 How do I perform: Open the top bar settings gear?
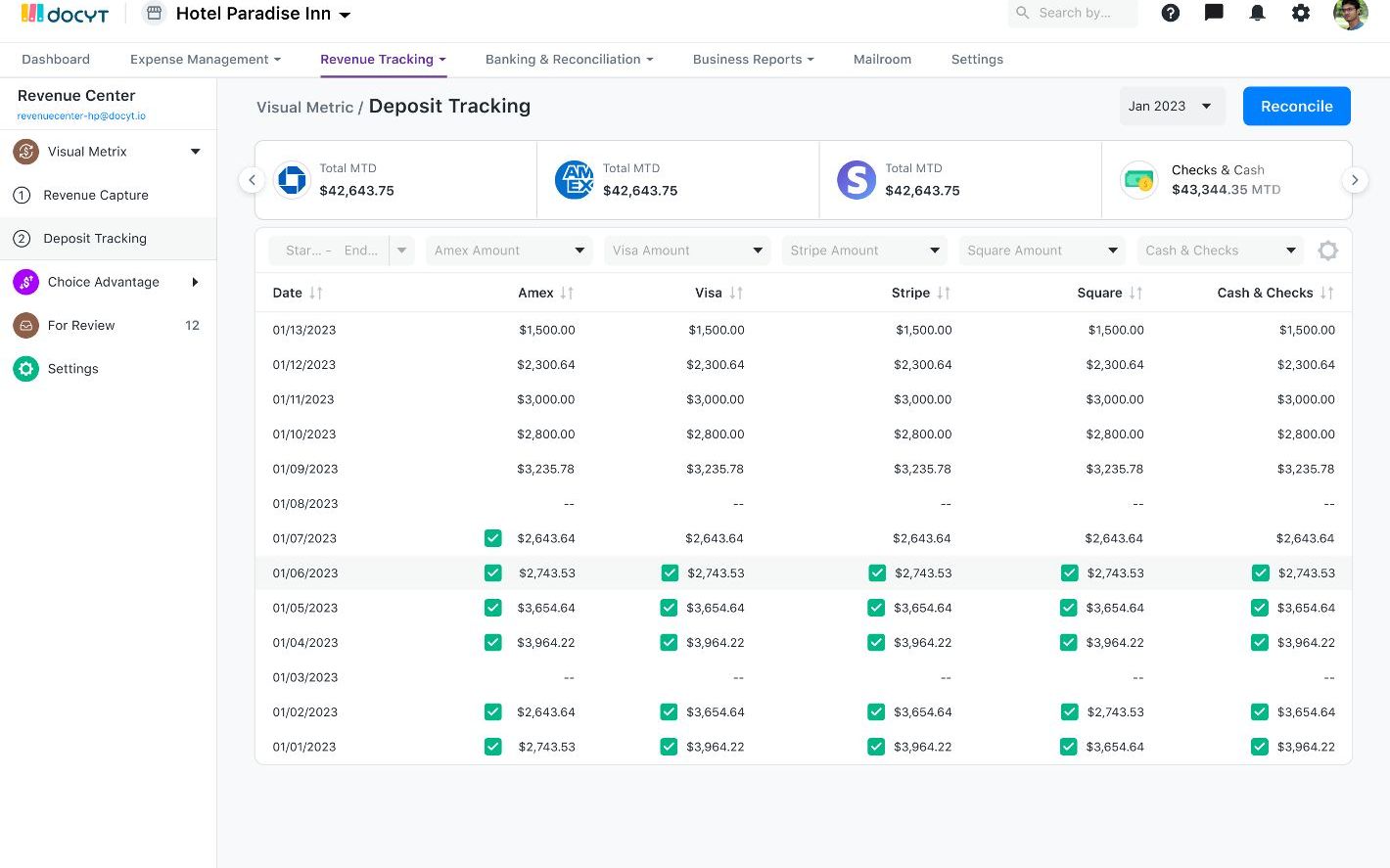(1300, 14)
